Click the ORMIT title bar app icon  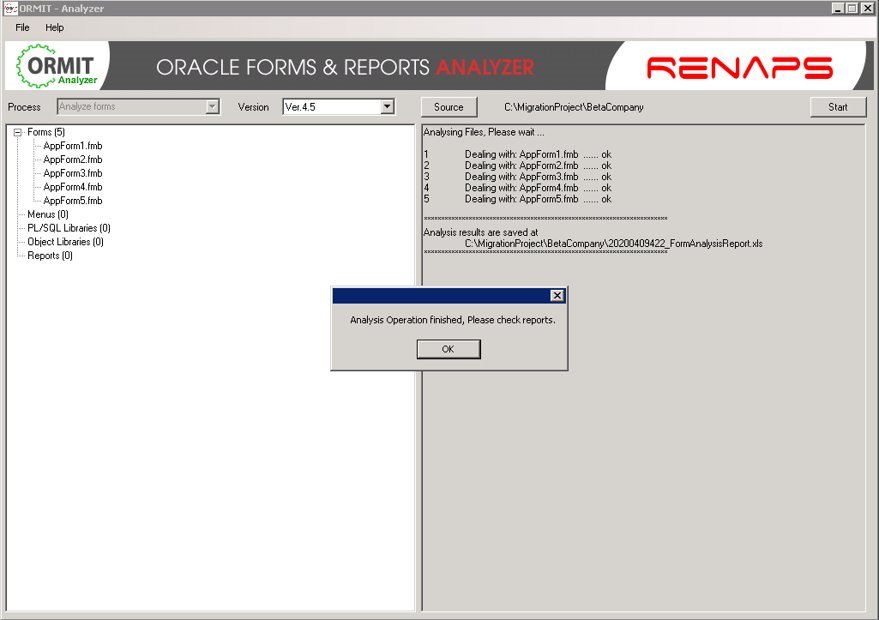(10, 8)
